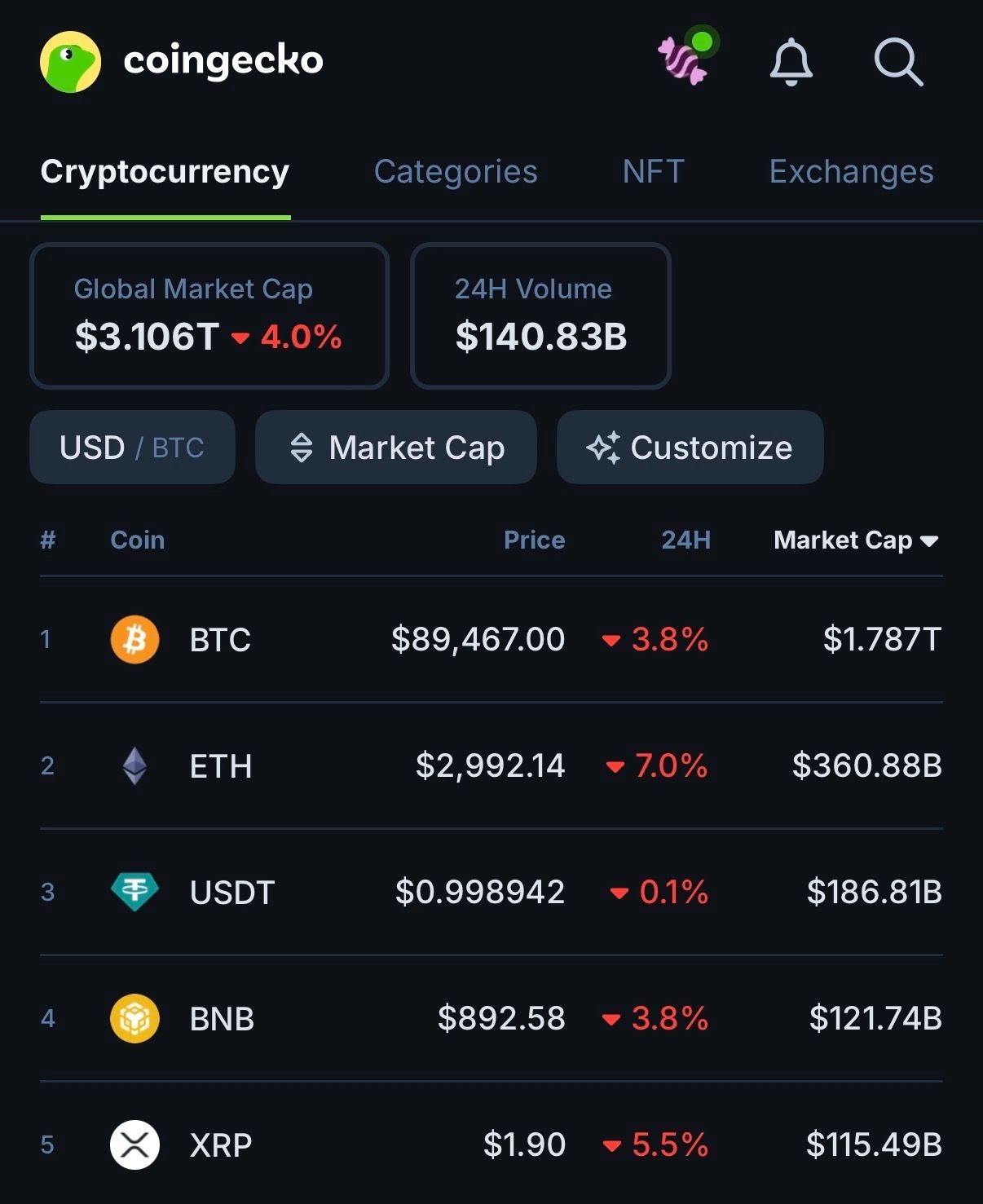This screenshot has width=983, height=1204.
Task: Select the BNB coin icon
Action: [134, 1018]
